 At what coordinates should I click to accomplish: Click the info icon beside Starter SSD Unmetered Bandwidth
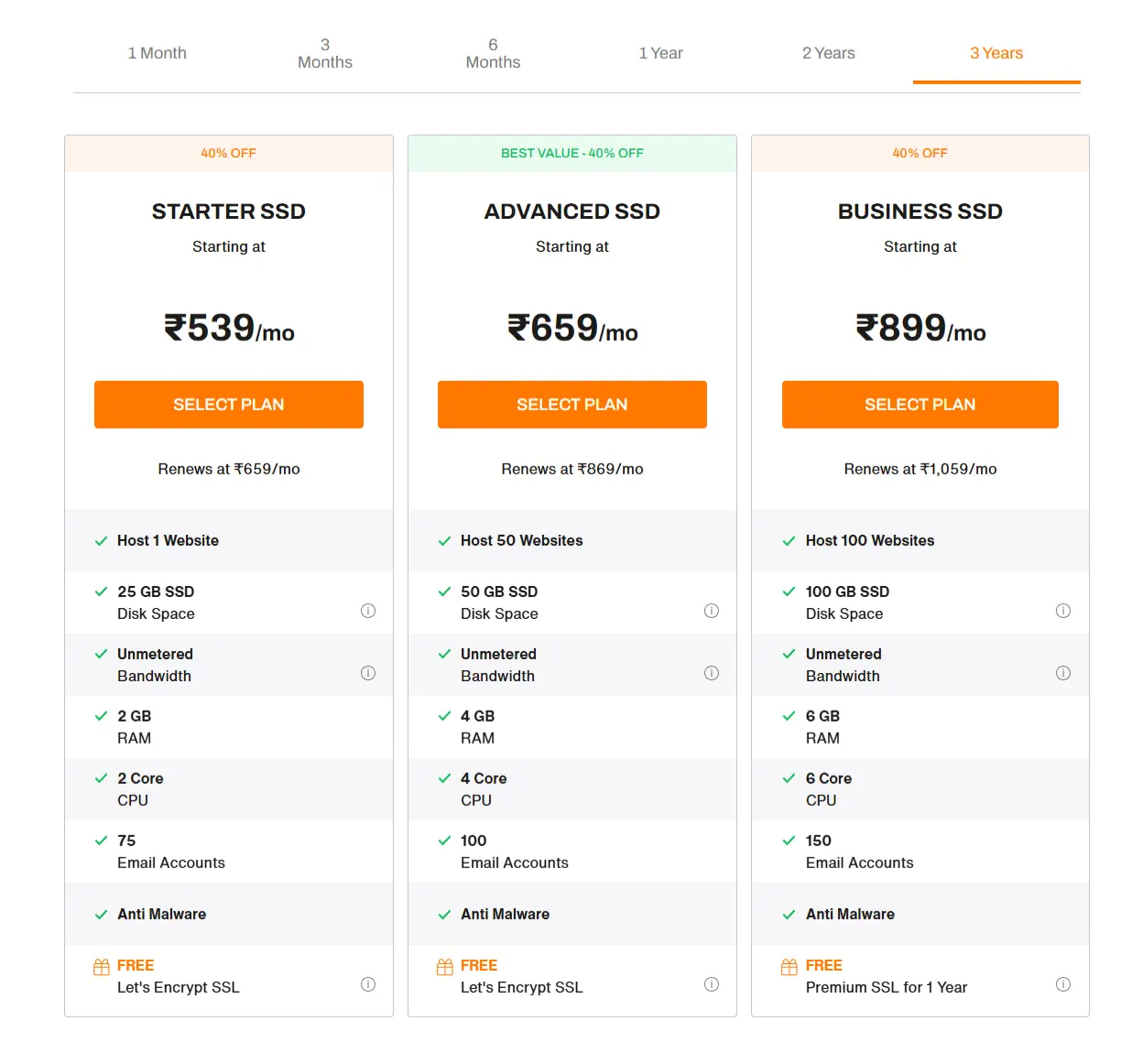click(x=368, y=672)
